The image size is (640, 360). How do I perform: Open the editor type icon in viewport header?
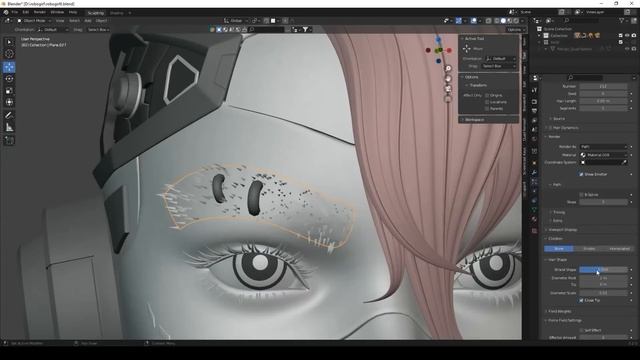tap(7, 20)
